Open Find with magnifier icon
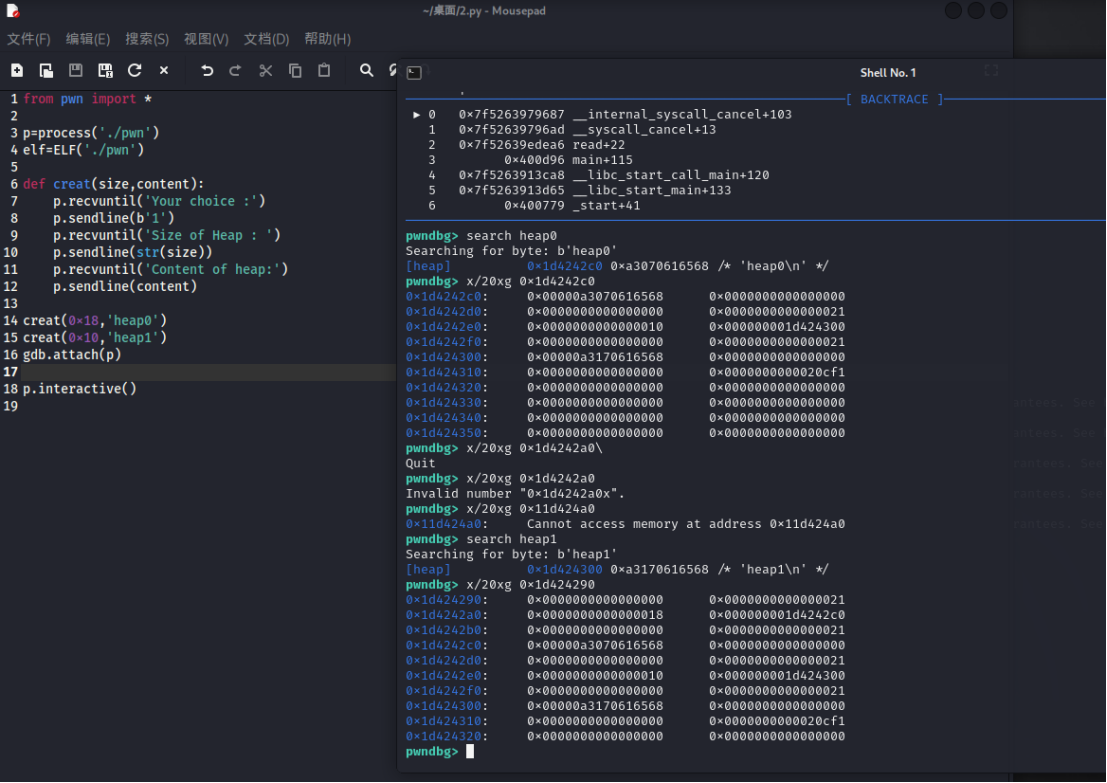The height and width of the screenshot is (783, 1107). (x=367, y=70)
